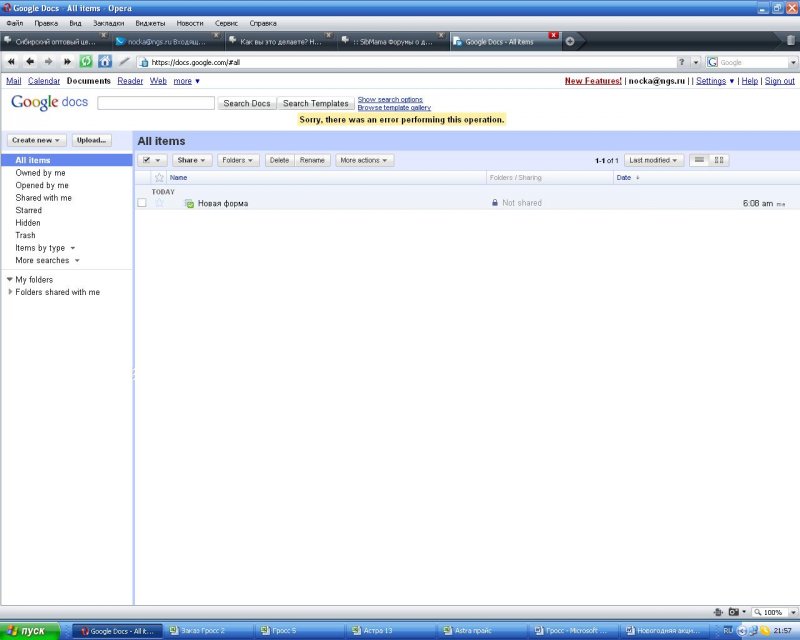
Task: Click the network computers tray icon
Action: [753, 631]
